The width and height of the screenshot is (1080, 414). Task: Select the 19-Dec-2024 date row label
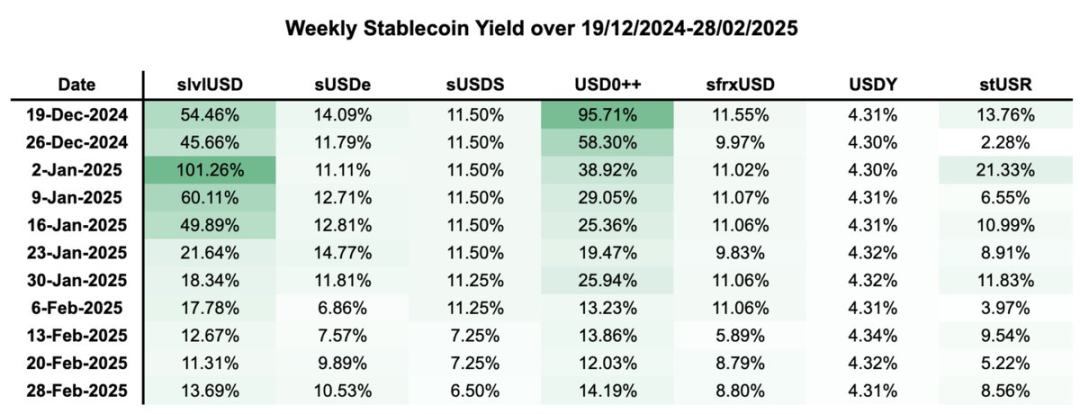[x=77, y=114]
